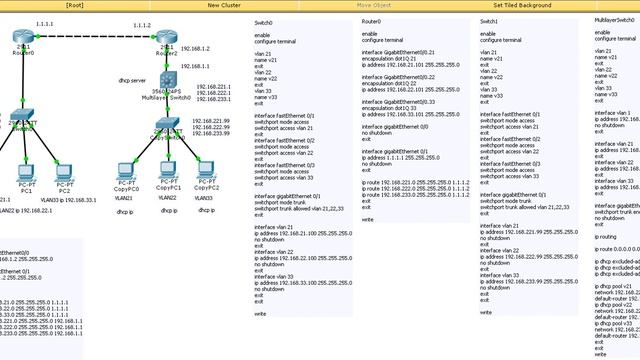Select the 1.1.1.1 label above Router0
Viewport: 640px width, 360px height.
click(x=44, y=24)
